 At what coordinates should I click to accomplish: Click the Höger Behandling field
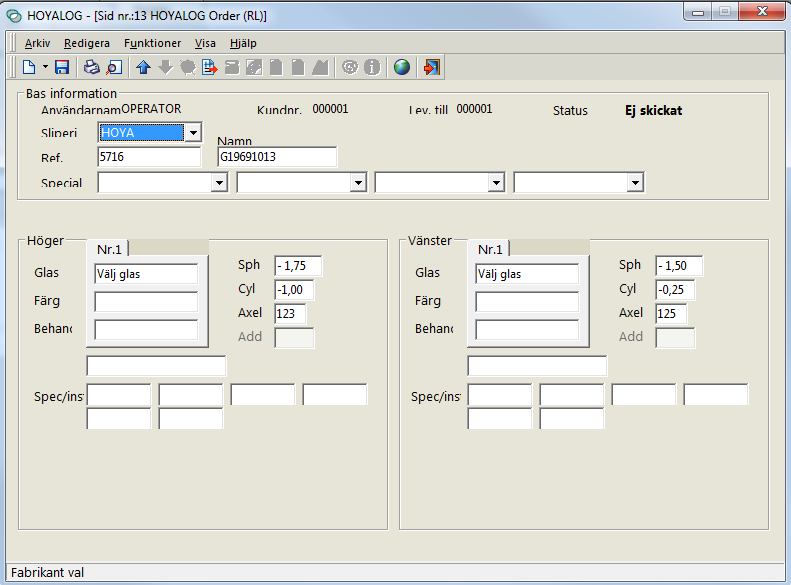tap(146, 330)
